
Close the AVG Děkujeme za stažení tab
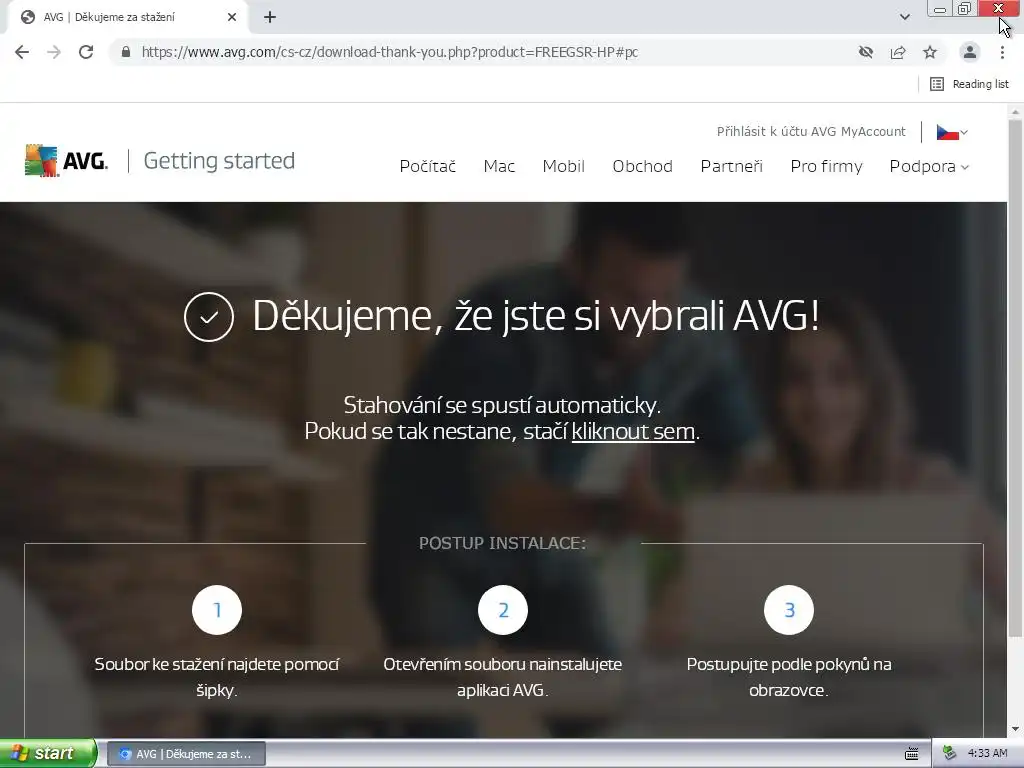coord(232,17)
